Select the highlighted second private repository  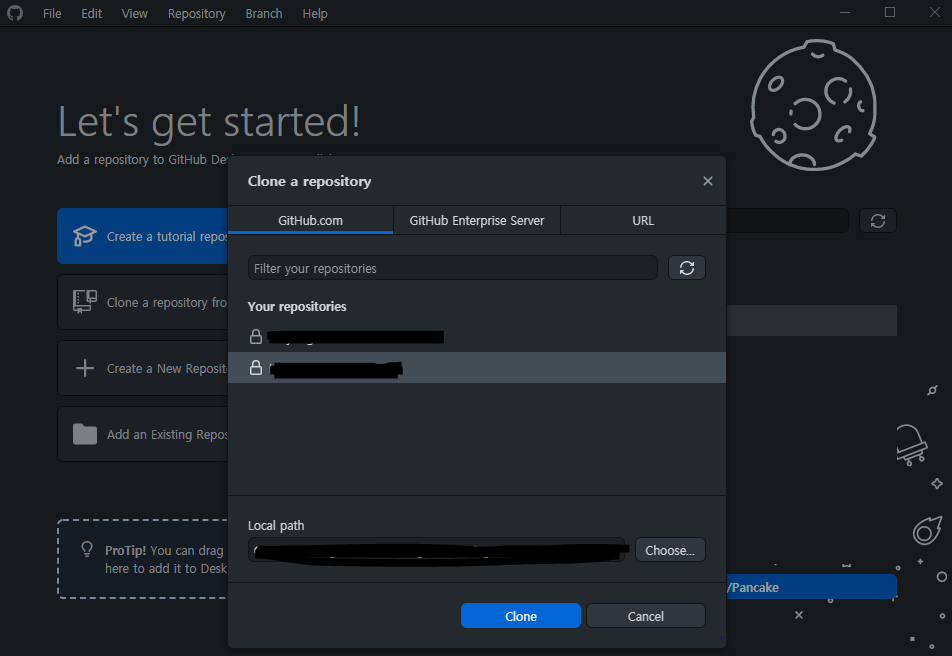point(477,367)
